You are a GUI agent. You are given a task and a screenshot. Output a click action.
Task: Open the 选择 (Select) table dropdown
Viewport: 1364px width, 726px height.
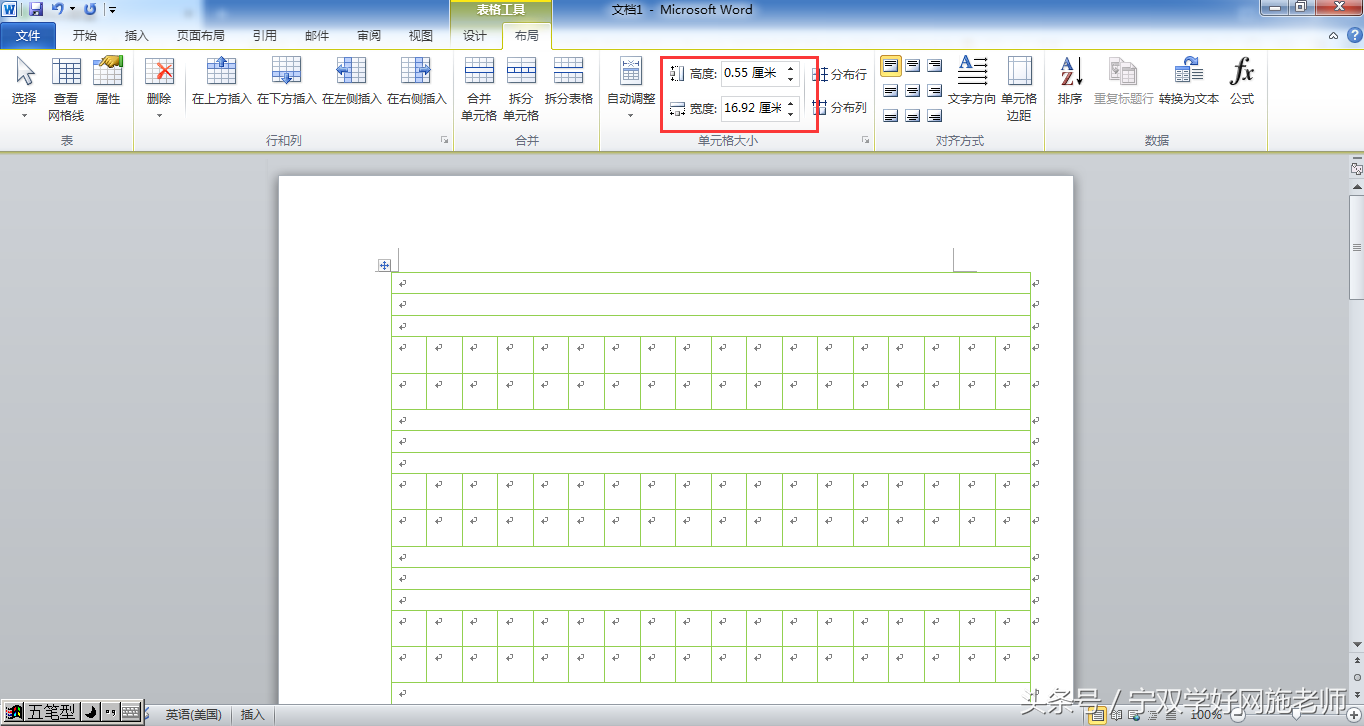coord(24,88)
